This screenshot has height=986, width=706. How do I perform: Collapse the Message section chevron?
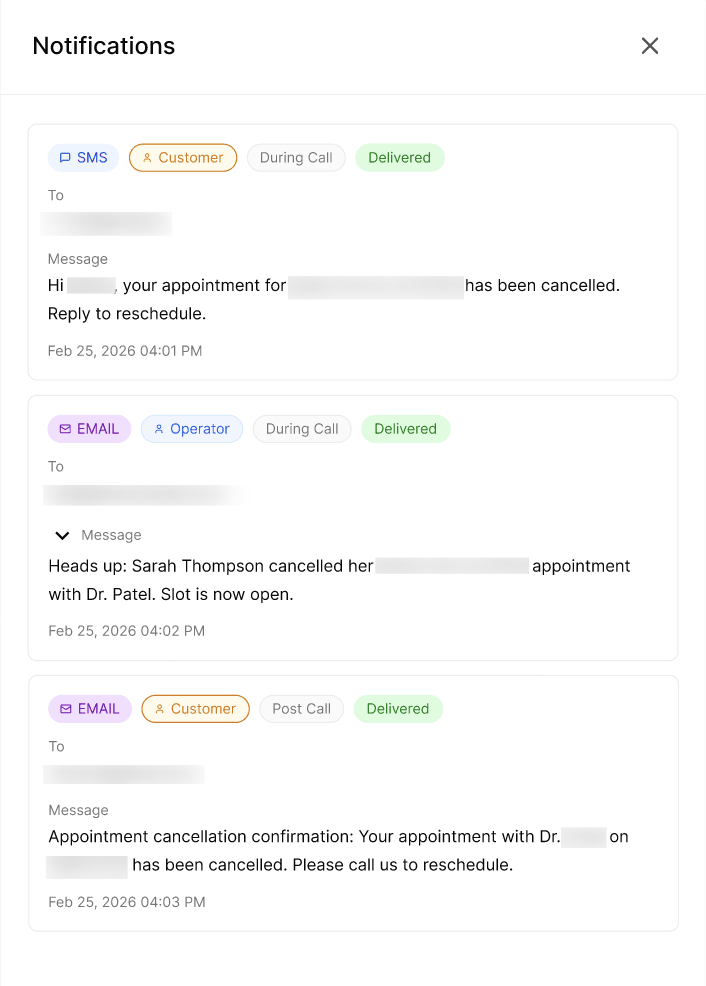click(x=62, y=536)
